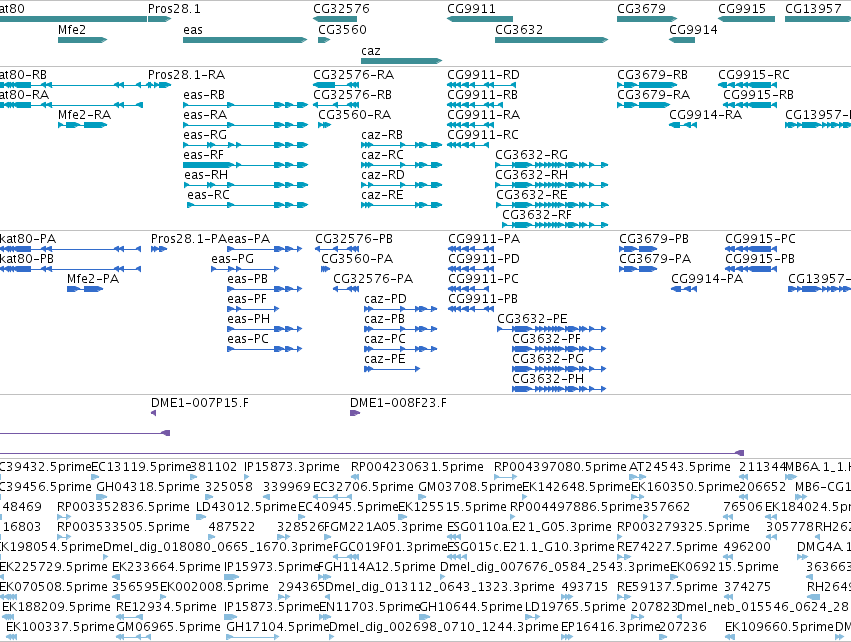Click transcript caz-RE
Image resolution: width=851 pixels, height=642 pixels.
(x=402, y=205)
